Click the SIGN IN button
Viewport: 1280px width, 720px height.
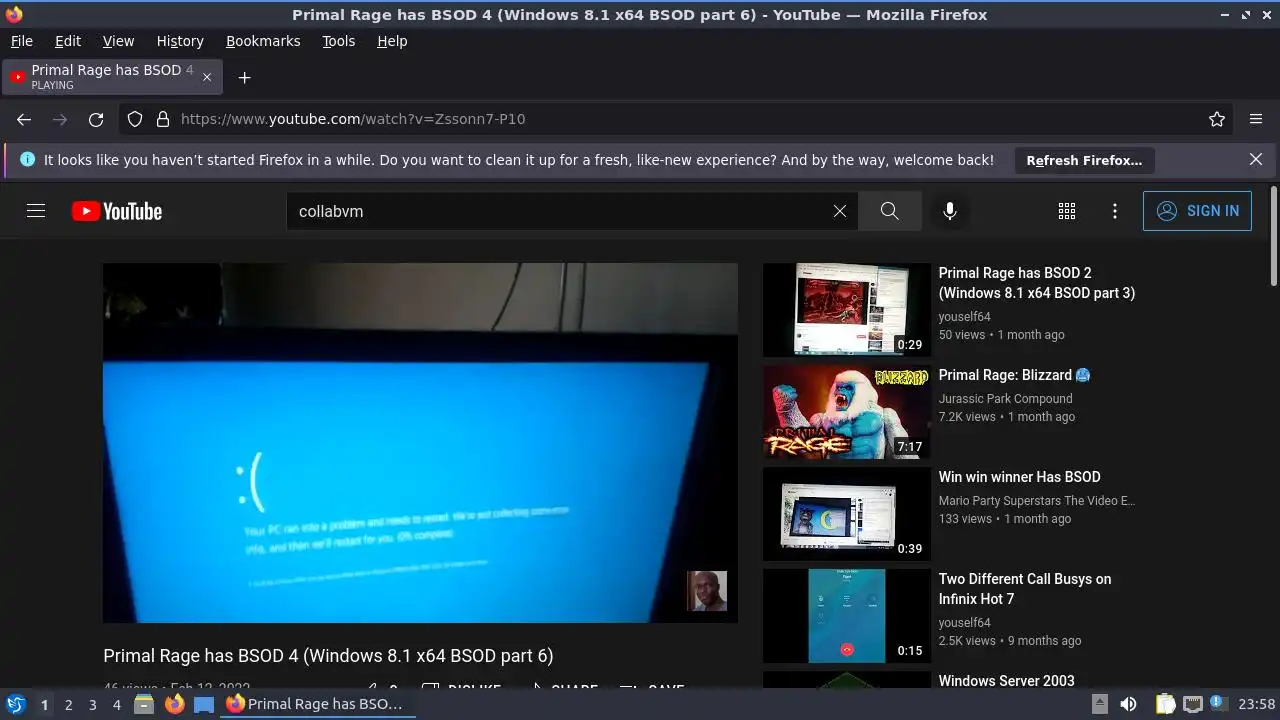pyautogui.click(x=1197, y=211)
